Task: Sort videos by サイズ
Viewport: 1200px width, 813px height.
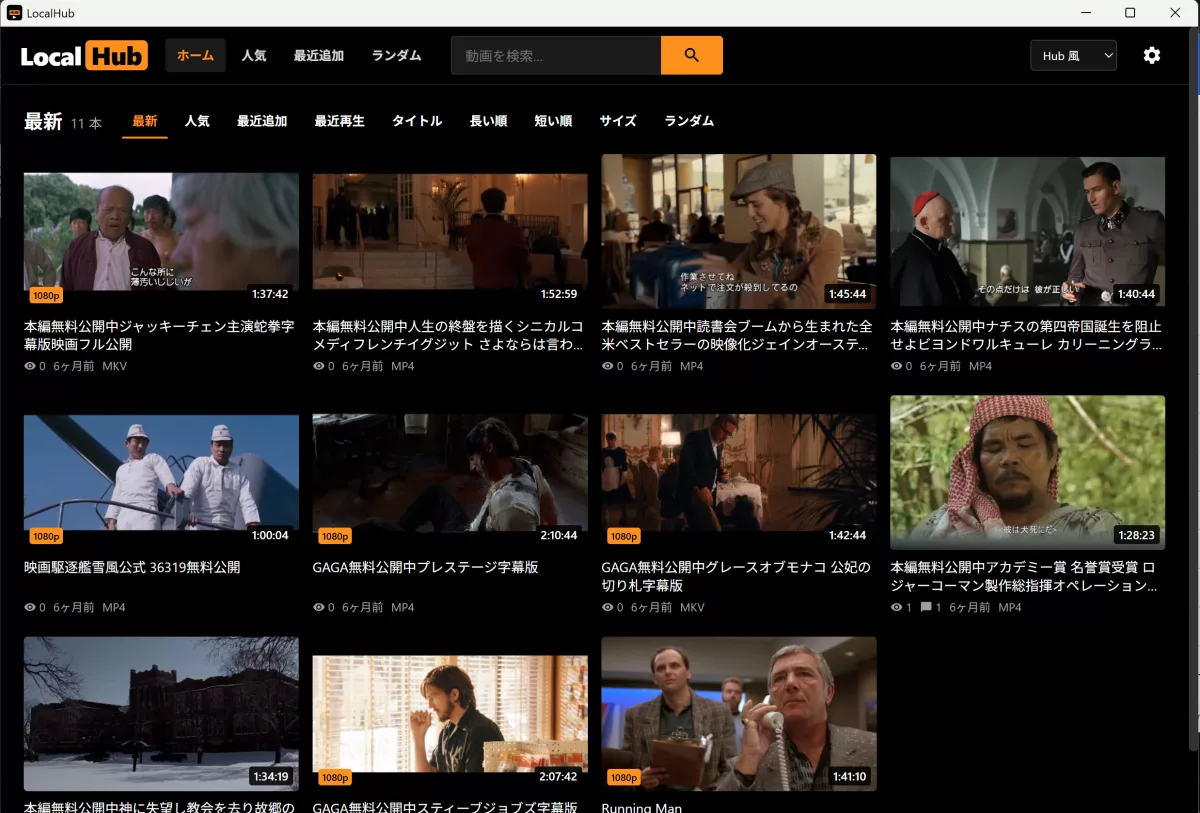Action: (618, 121)
